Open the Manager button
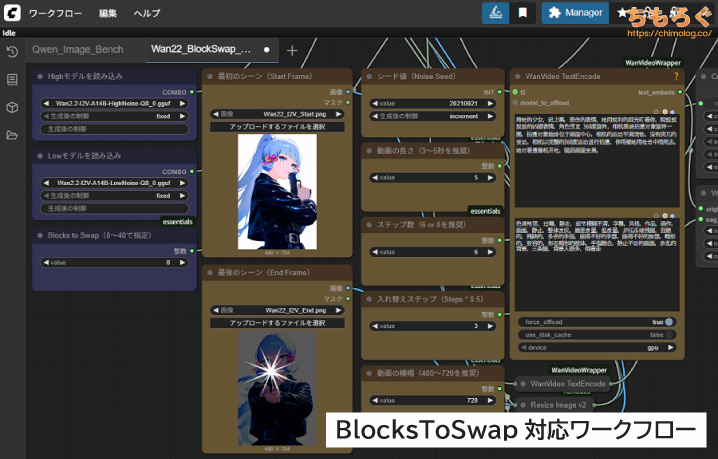The width and height of the screenshot is (718, 459). coord(575,13)
